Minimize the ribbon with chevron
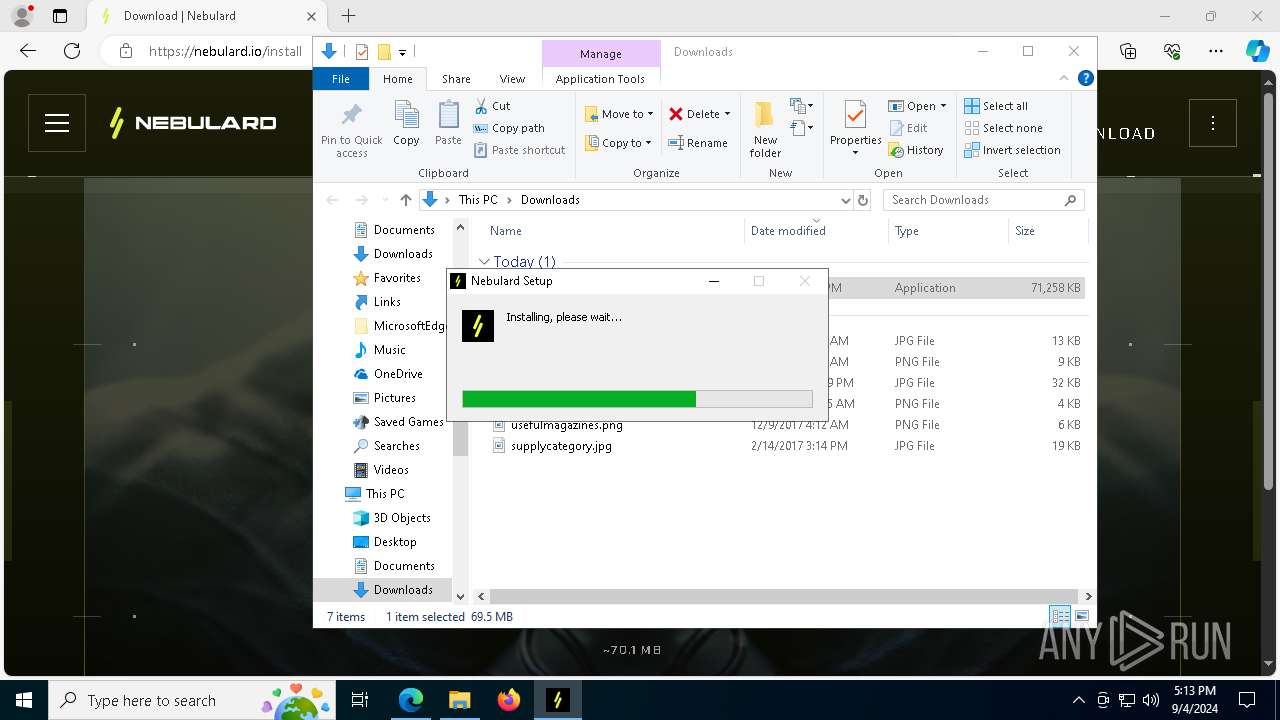This screenshot has width=1280, height=720. pos(1065,78)
